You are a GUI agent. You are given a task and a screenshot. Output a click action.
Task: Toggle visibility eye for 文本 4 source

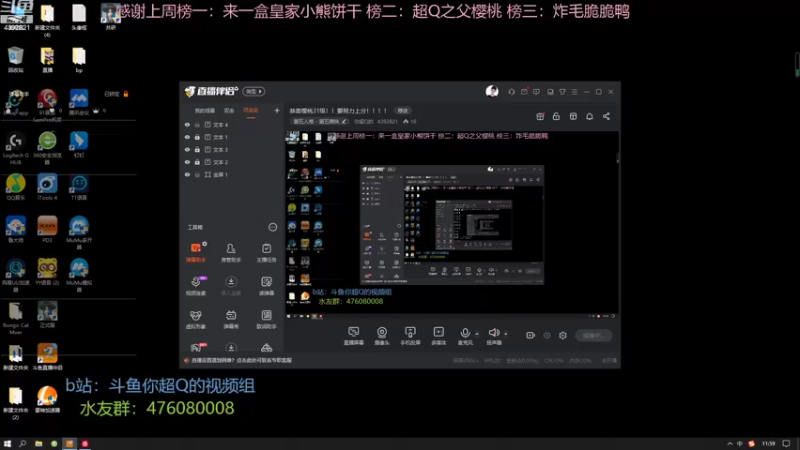(x=187, y=124)
